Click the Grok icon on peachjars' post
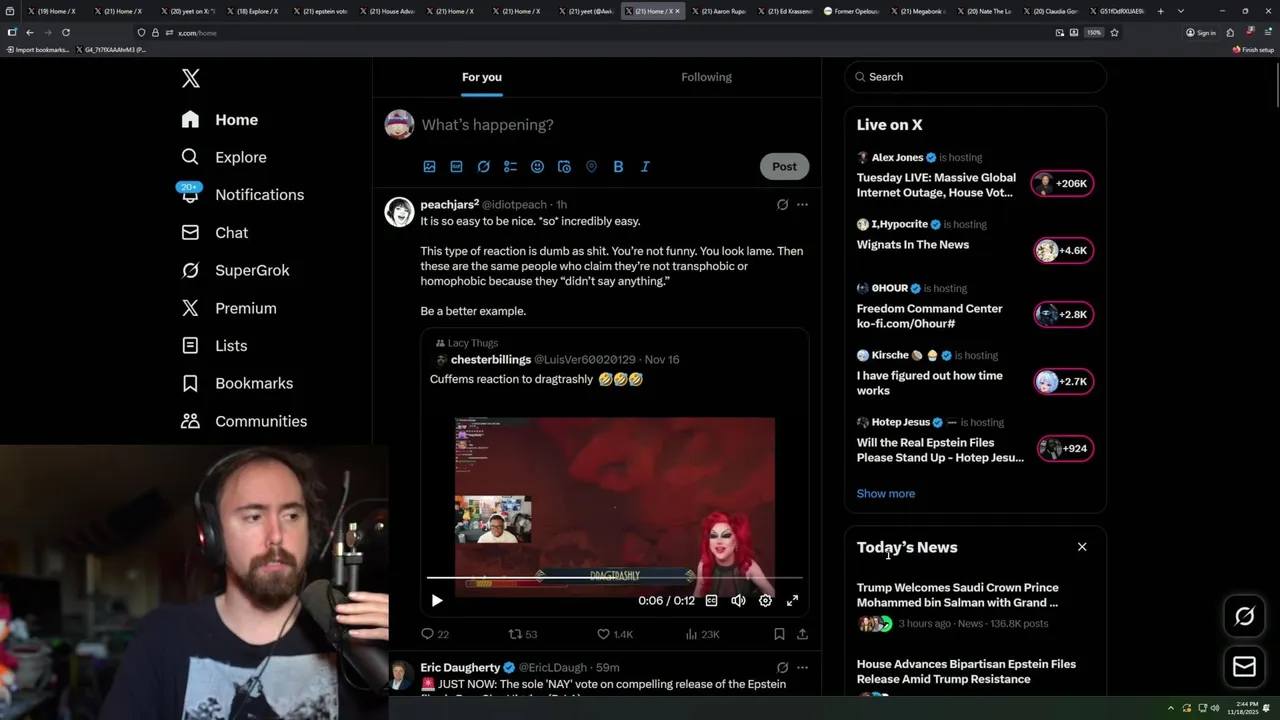The image size is (1280, 720). 782,204
